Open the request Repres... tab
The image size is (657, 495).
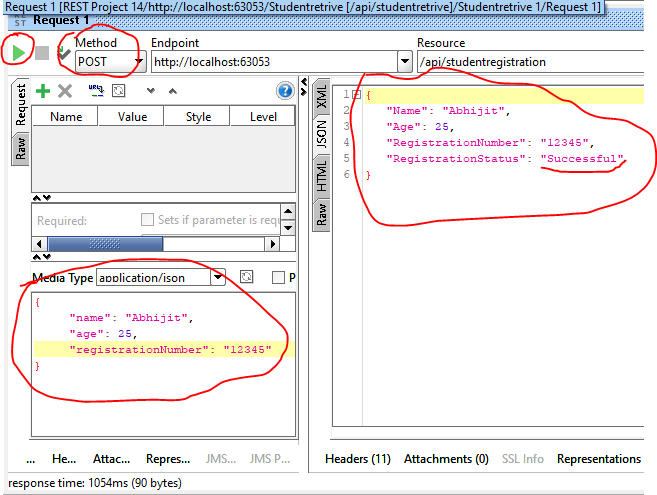[x=168, y=459]
